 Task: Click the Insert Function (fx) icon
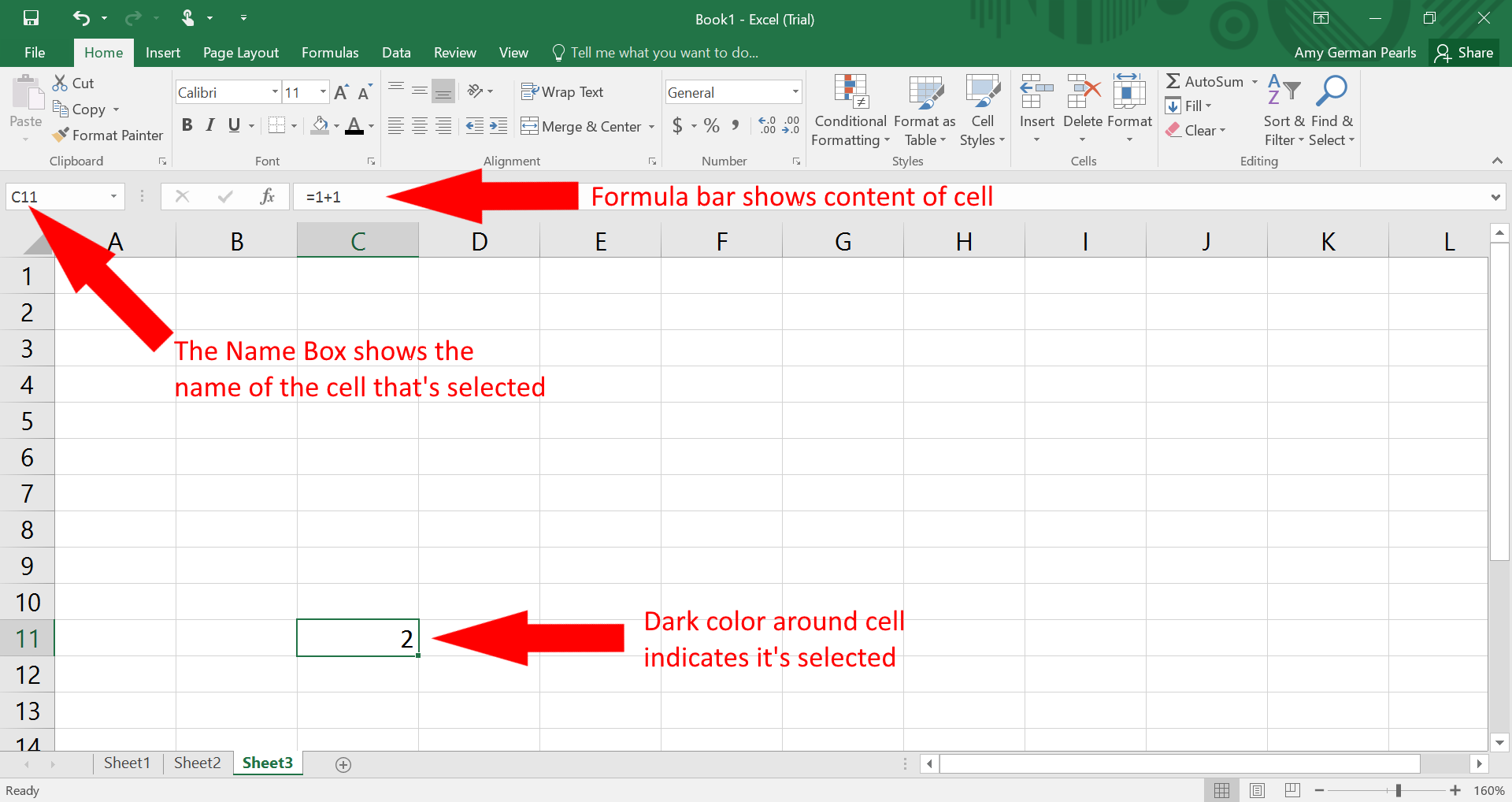tap(267, 196)
